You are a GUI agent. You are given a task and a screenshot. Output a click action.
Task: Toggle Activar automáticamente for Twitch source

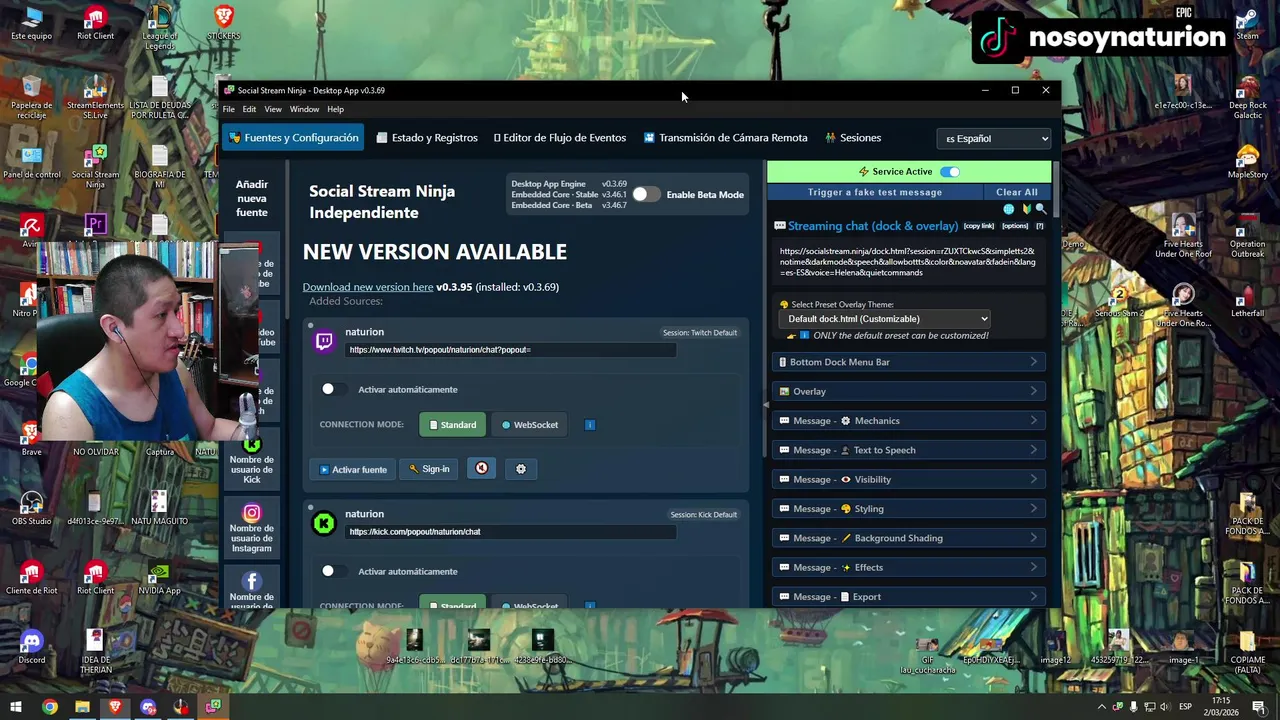tap(334, 389)
